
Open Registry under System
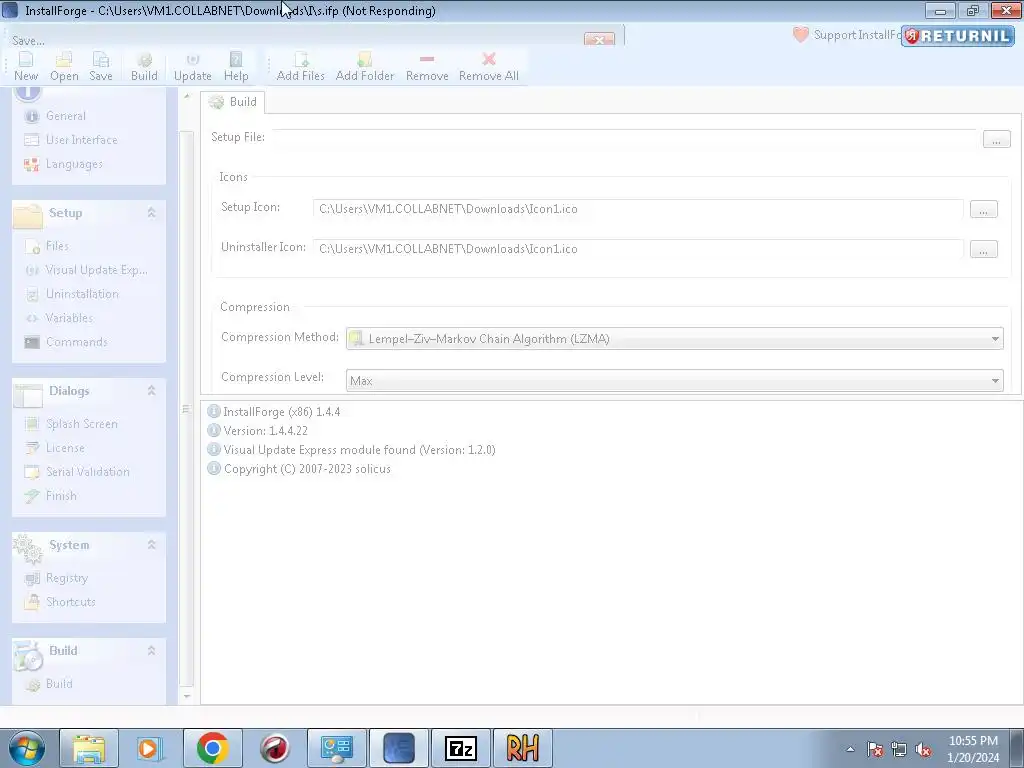pyautogui.click(x=56, y=578)
